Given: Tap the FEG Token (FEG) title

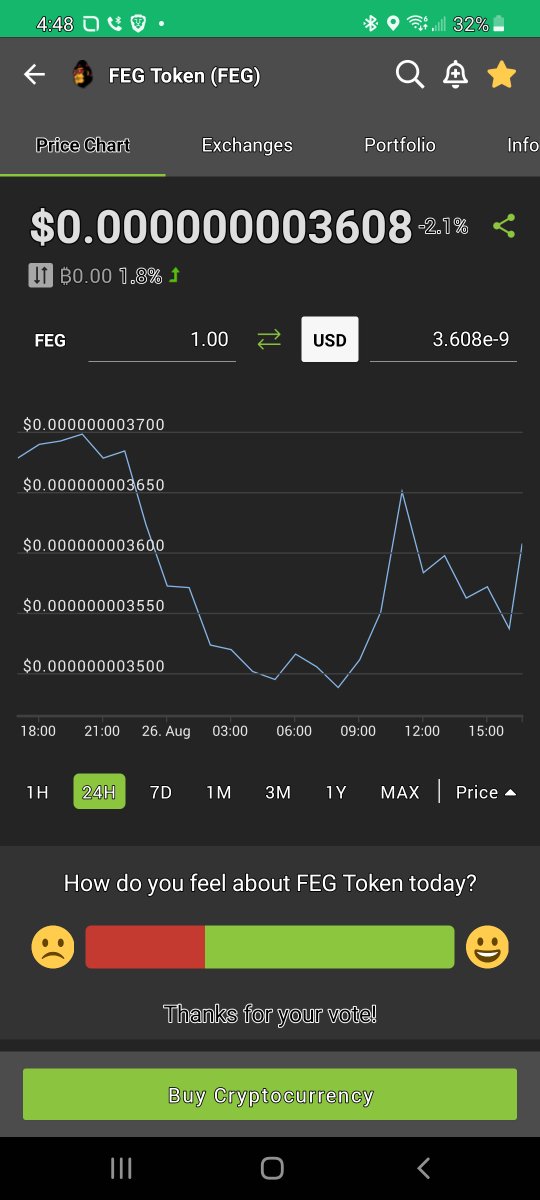Looking at the screenshot, I should point(184,75).
